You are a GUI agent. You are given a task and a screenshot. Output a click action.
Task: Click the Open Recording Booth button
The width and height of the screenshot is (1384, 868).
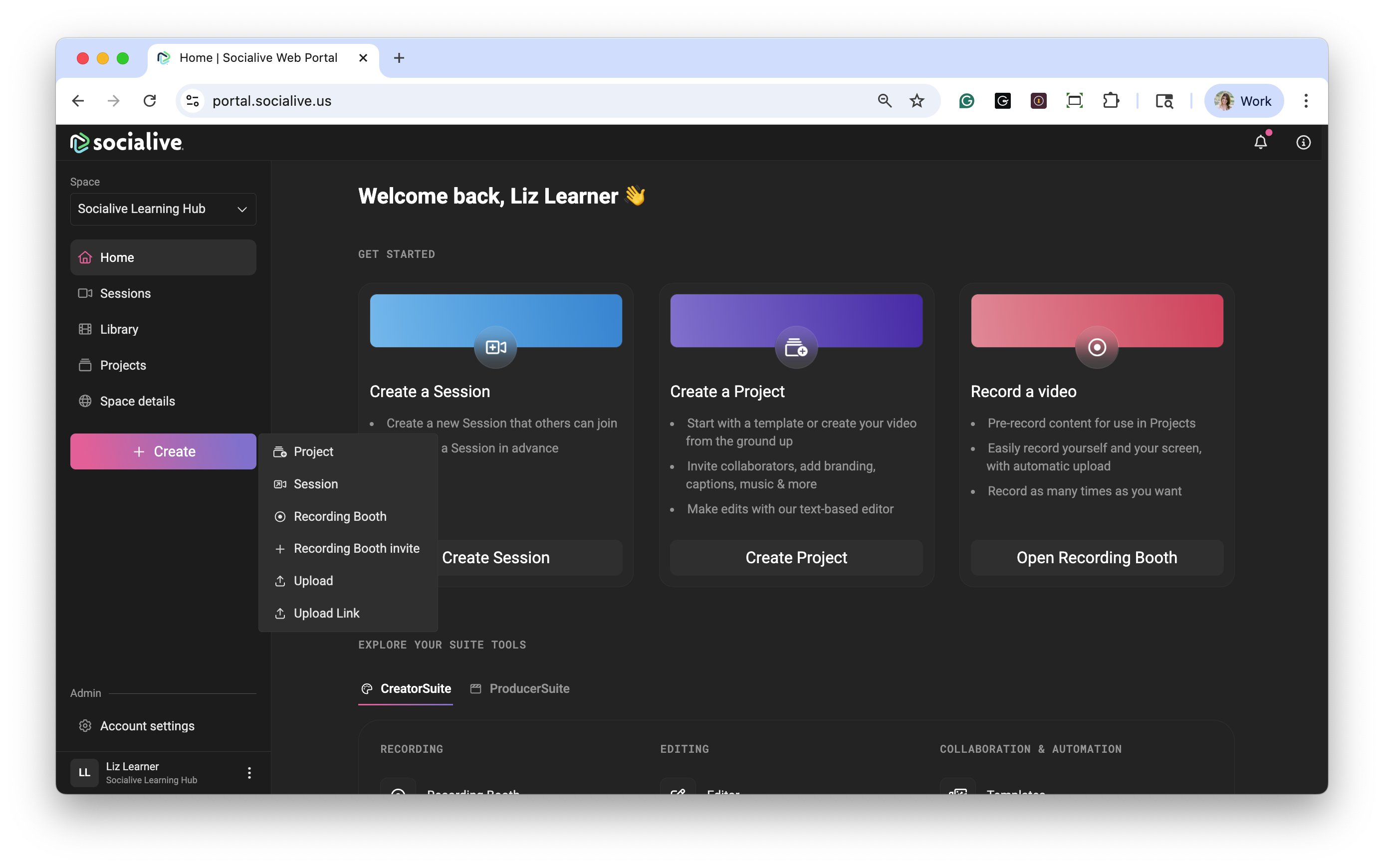(x=1097, y=557)
